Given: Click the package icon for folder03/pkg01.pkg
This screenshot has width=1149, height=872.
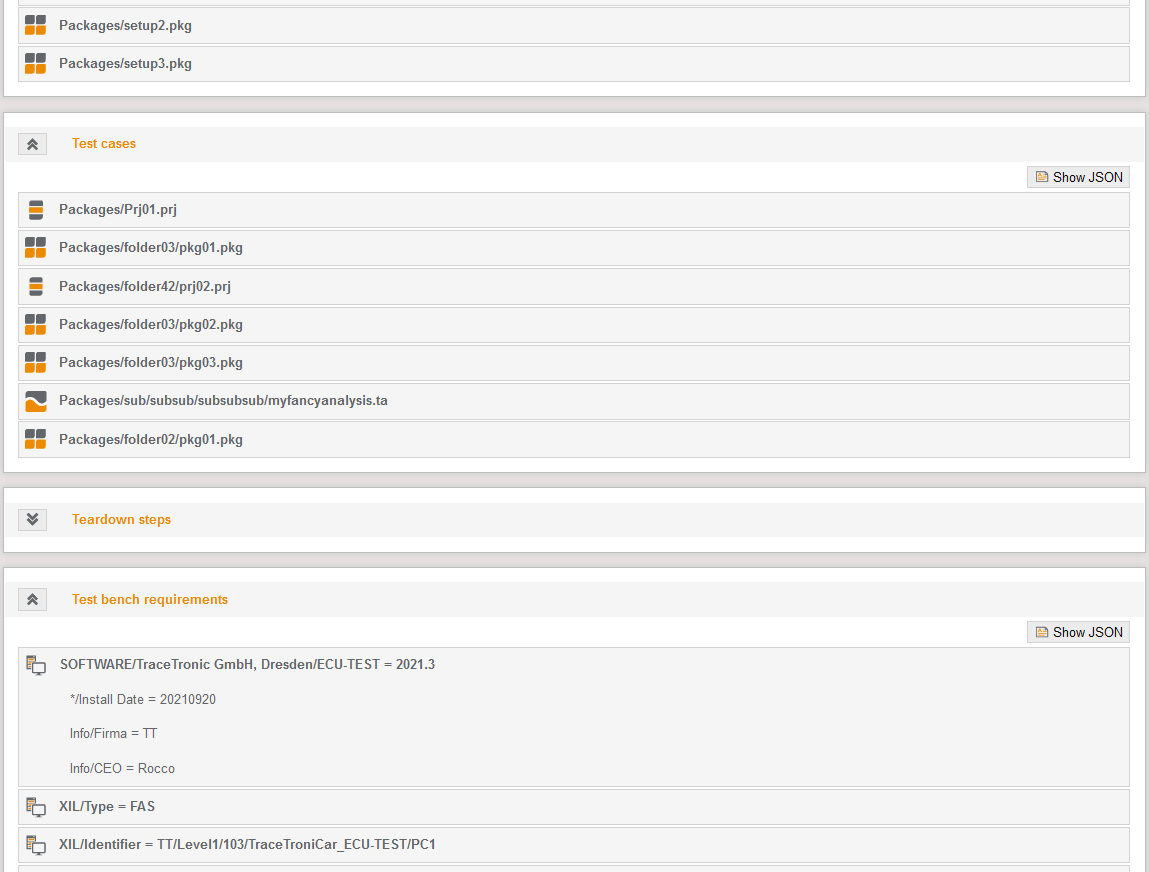Looking at the screenshot, I should pyautogui.click(x=35, y=248).
